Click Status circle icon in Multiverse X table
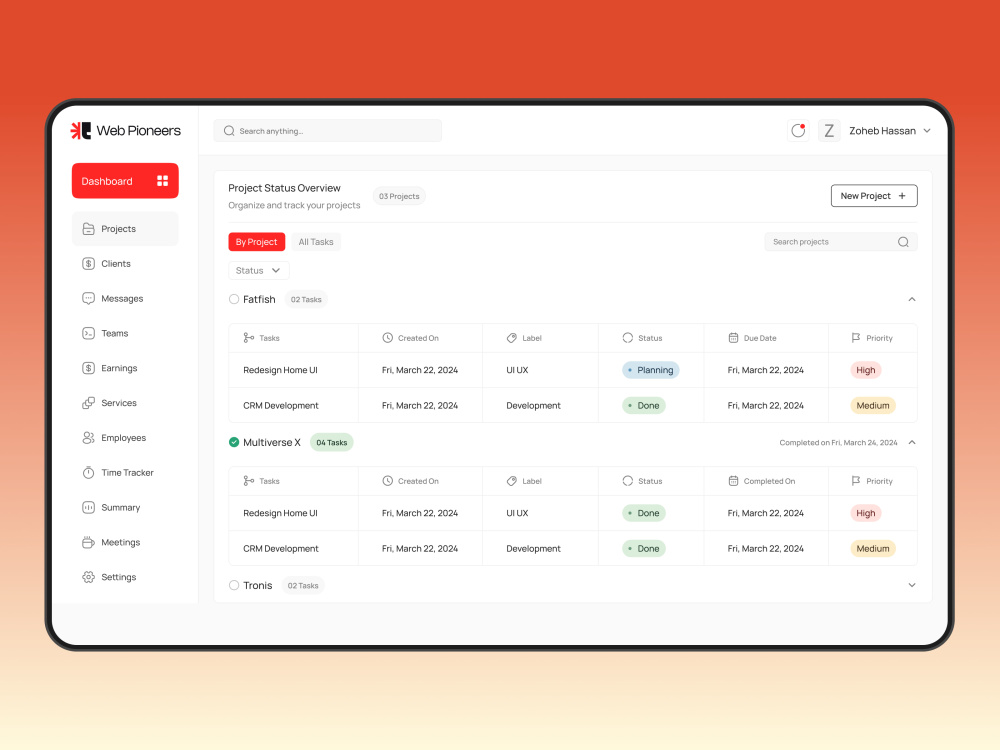Viewport: 1000px width, 750px height. point(628,481)
